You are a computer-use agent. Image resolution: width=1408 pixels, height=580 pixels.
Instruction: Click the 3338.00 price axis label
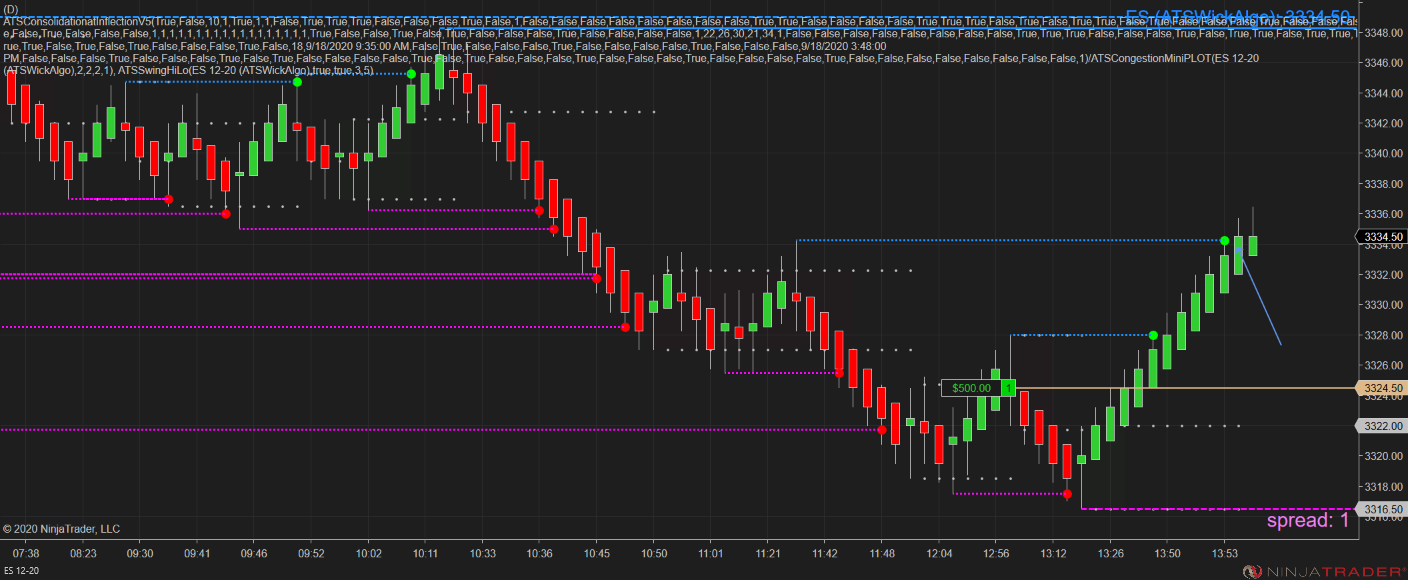pos(1385,184)
